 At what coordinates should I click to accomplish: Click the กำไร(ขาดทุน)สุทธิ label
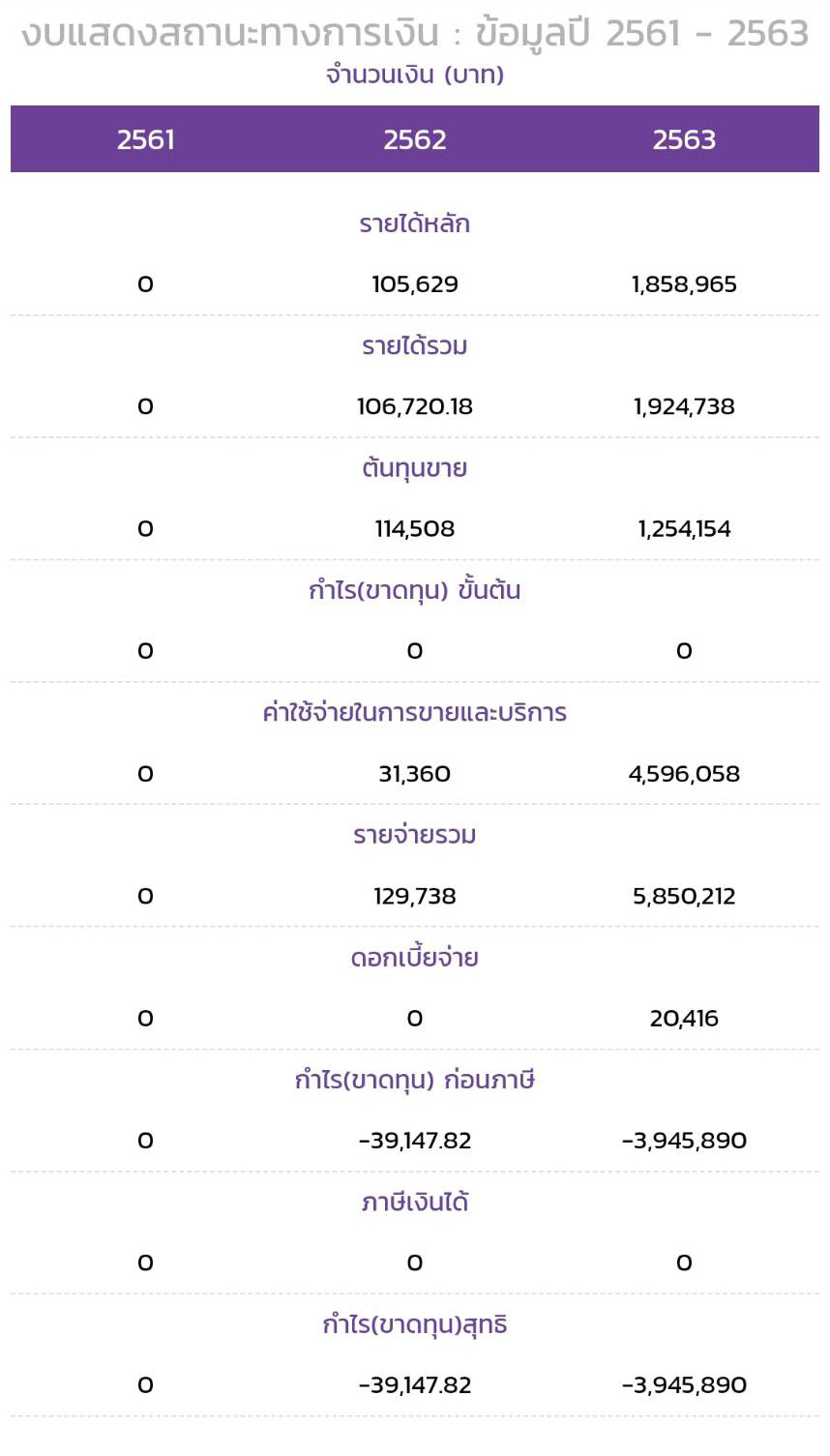(x=415, y=1324)
